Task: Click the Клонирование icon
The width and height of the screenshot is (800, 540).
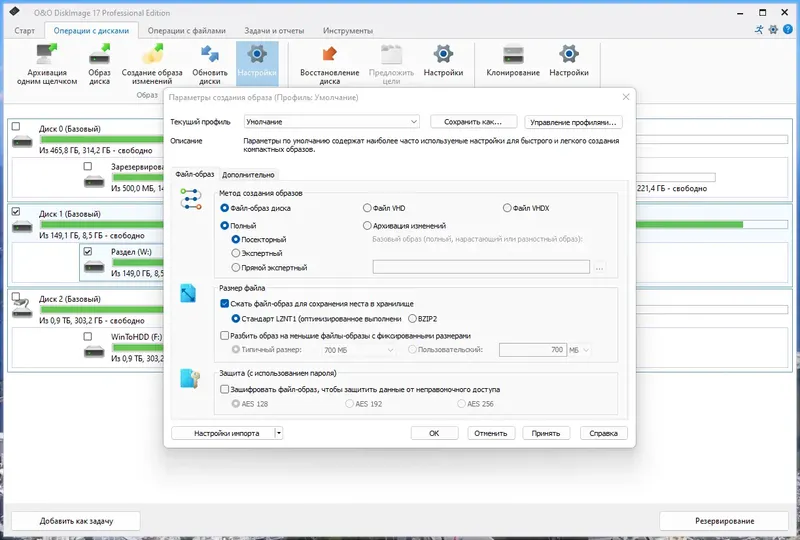Action: click(513, 54)
